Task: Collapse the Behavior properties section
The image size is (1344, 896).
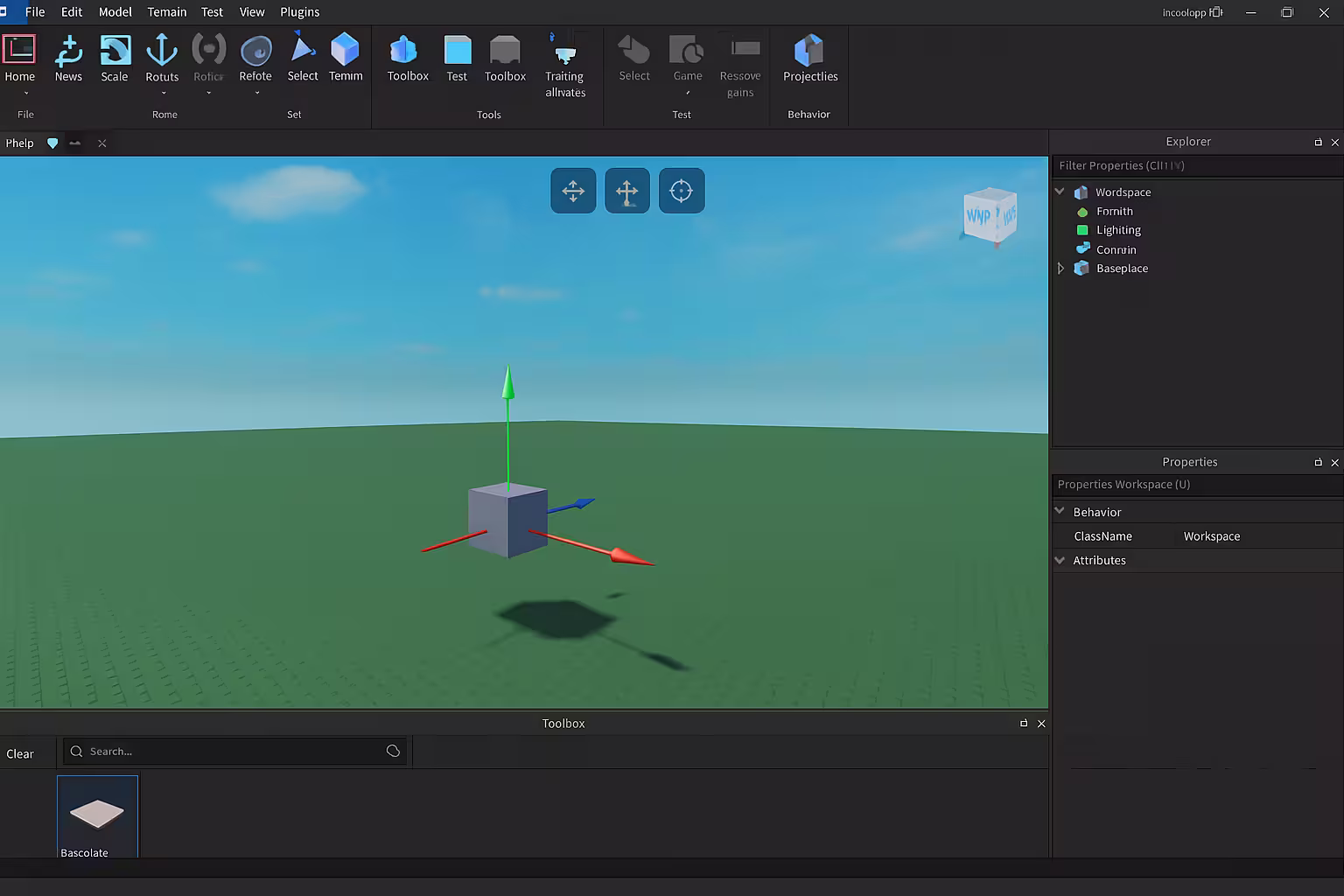Action: 1060,511
